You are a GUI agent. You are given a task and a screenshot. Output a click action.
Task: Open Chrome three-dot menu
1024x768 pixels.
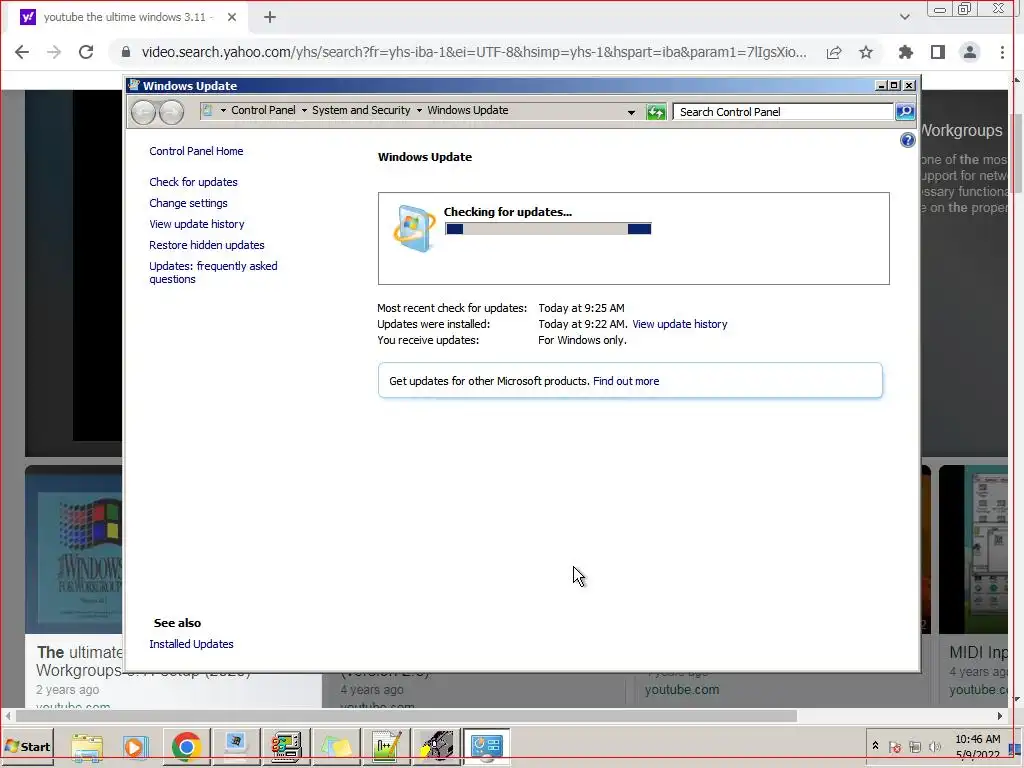point(1002,52)
